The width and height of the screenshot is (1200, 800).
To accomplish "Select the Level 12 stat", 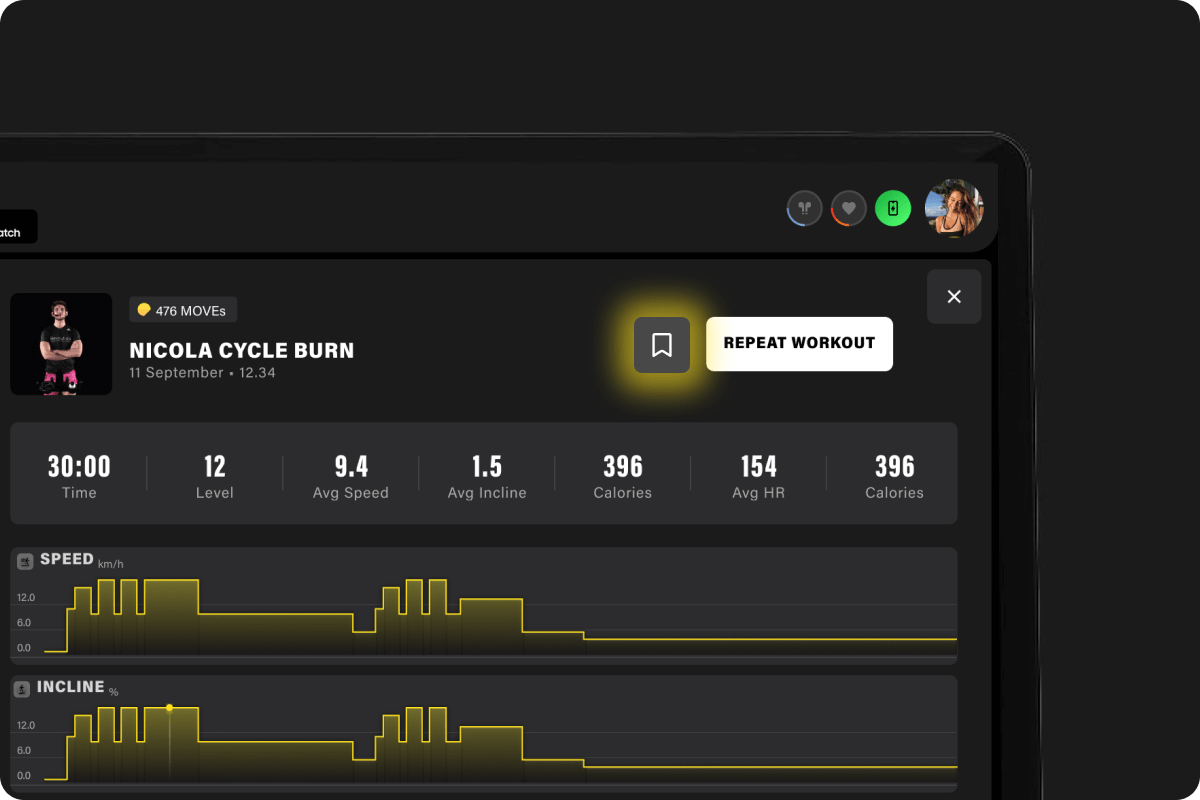I will pos(215,475).
